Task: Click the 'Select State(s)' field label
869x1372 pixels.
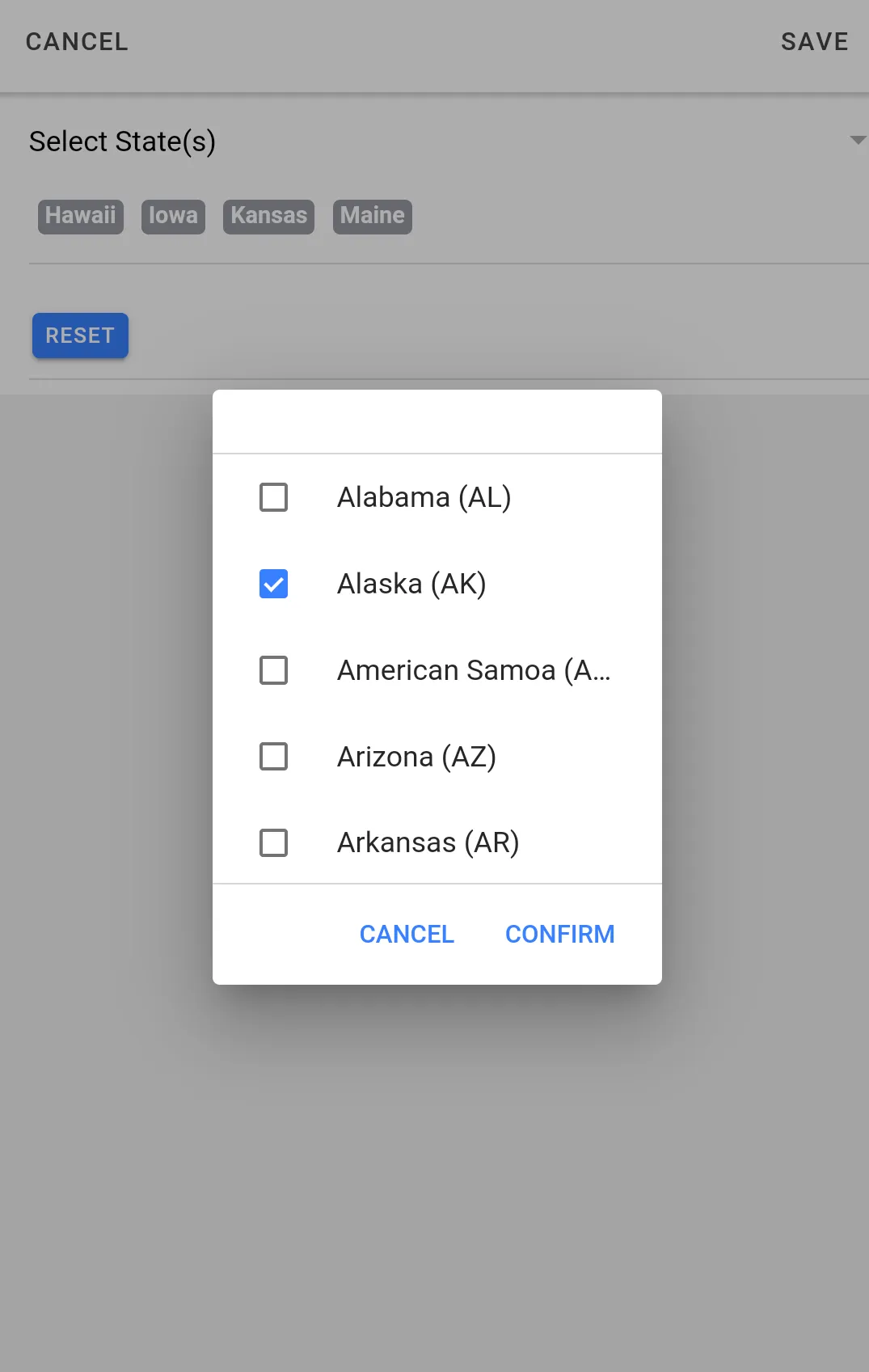Action: coord(122,141)
